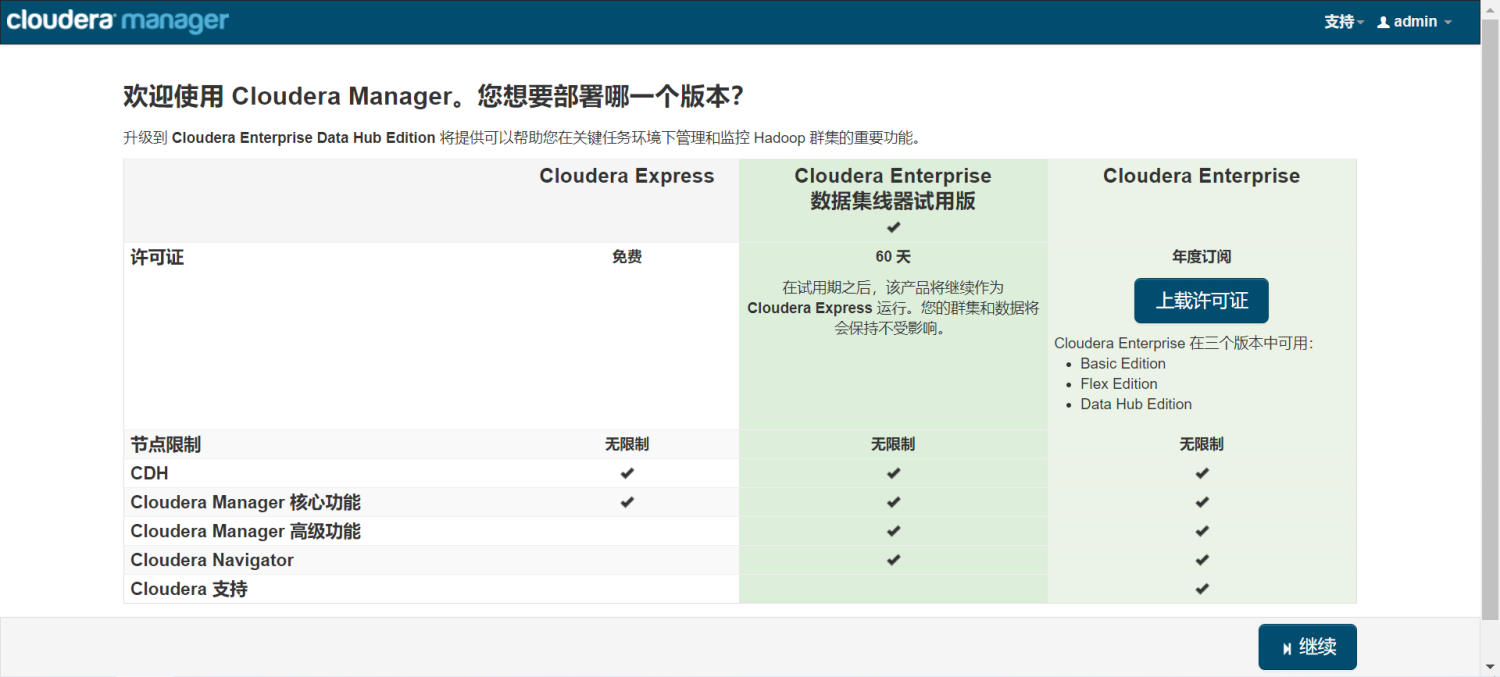Click Cloudera Navigator checkmark in Enterprise column
The height and width of the screenshot is (677, 1500).
[1201, 560]
